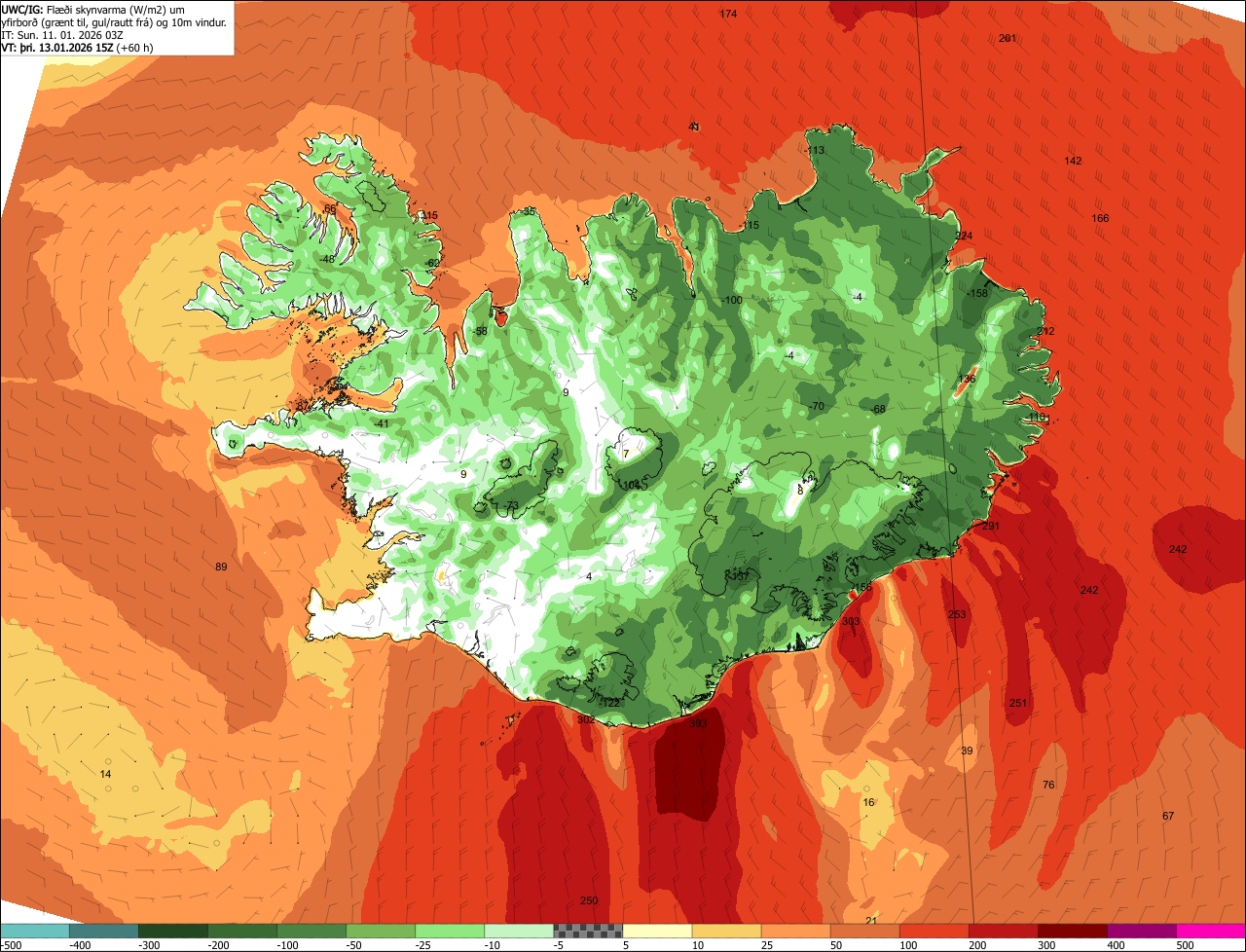Viewport: 1246px width, 952px height.
Task: Click the 393 flux value south of Iceland
Action: pyautogui.click(x=698, y=723)
